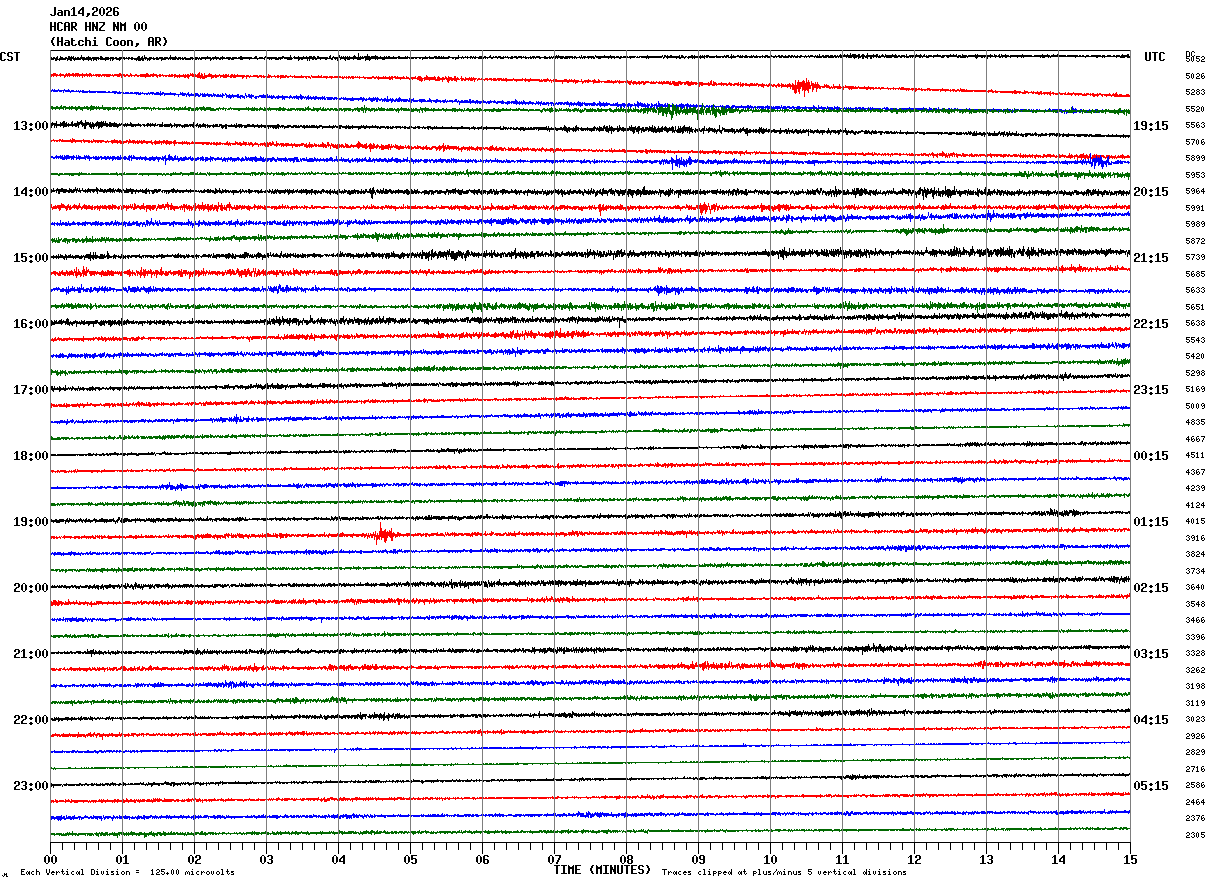The width and height of the screenshot is (1210, 886).
Task: Click 'Each Vertical Division = 125.00 microvolts' note
Action: pyautogui.click(x=128, y=873)
